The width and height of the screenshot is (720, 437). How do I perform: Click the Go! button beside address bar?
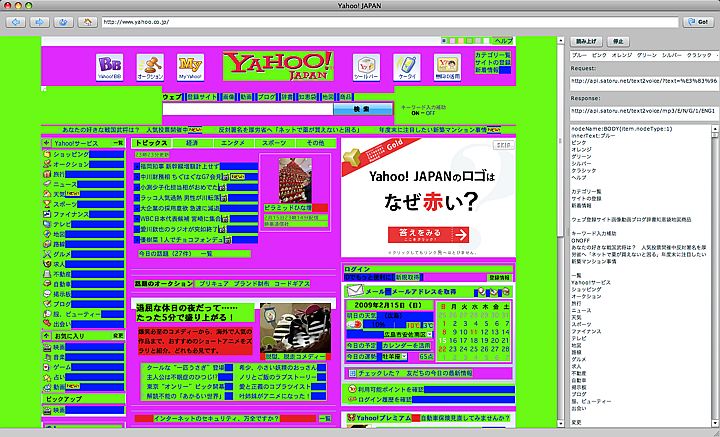coord(699,21)
